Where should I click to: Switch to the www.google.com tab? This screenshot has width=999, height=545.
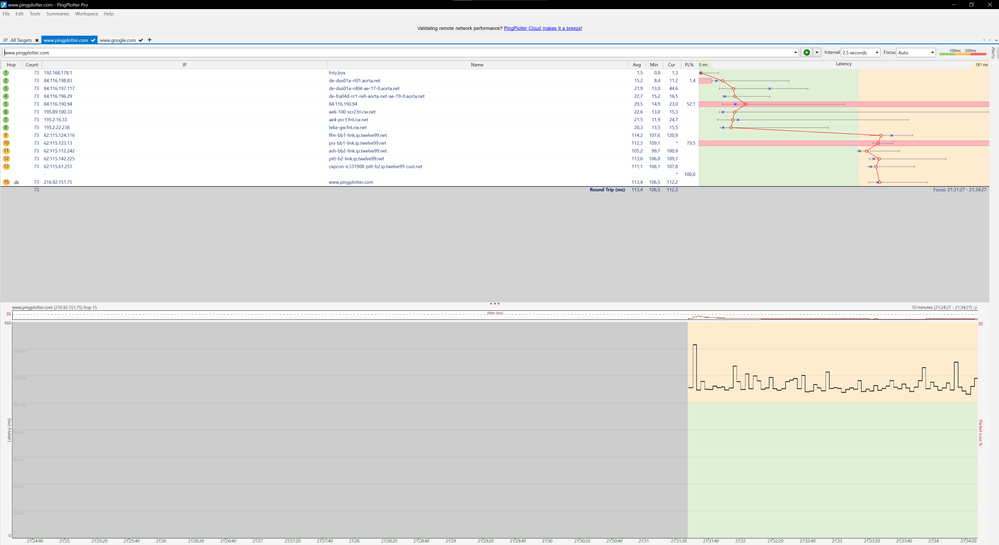click(x=118, y=40)
